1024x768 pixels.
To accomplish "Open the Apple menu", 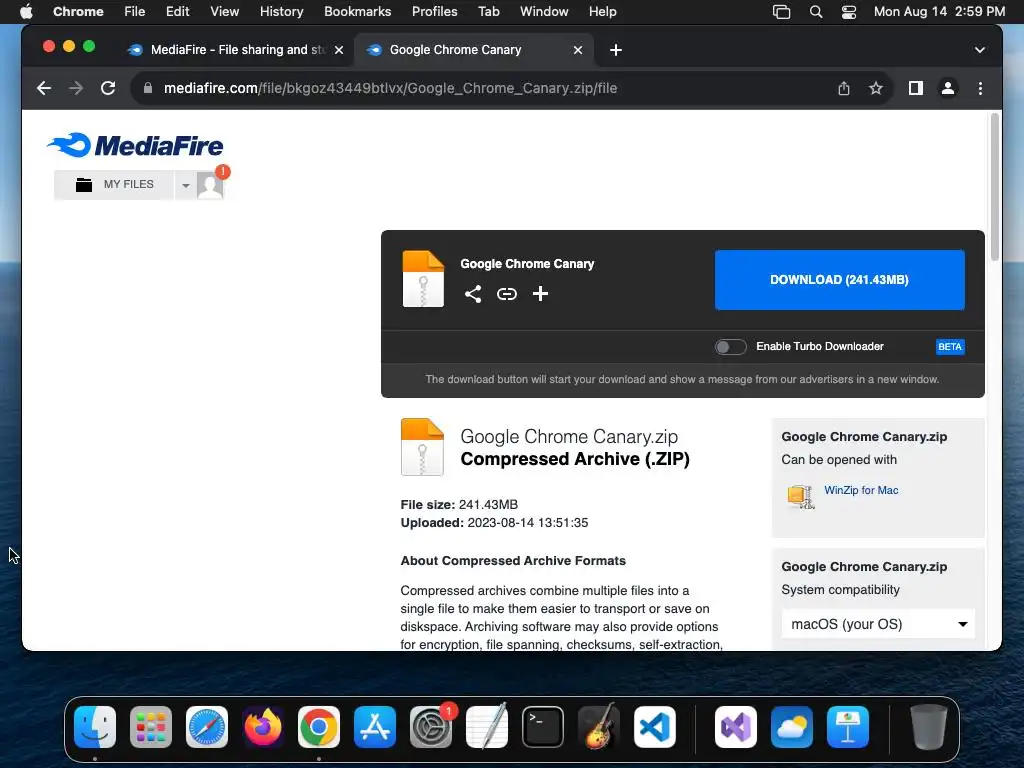I will (26, 12).
